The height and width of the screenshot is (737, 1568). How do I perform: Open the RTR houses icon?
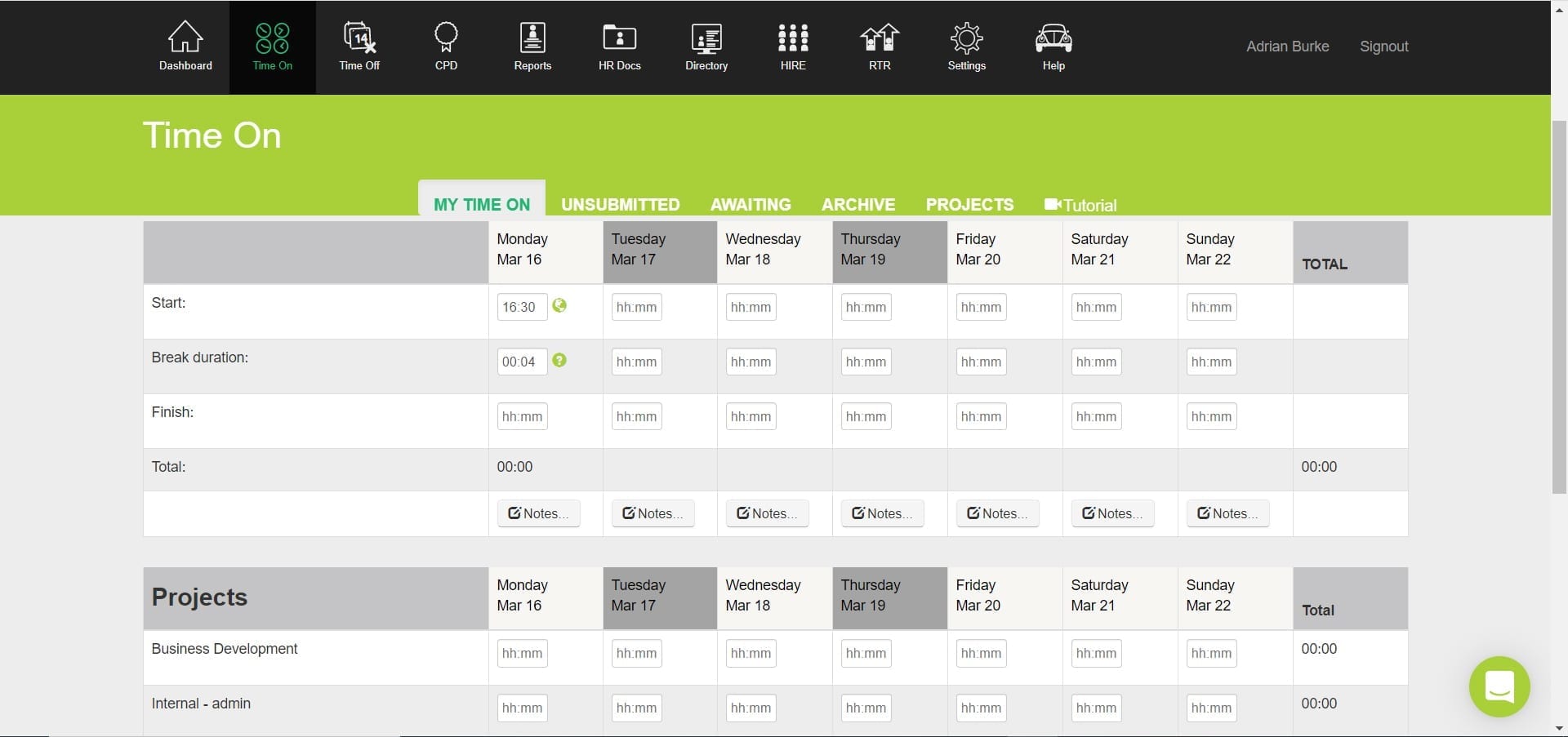coord(880,37)
